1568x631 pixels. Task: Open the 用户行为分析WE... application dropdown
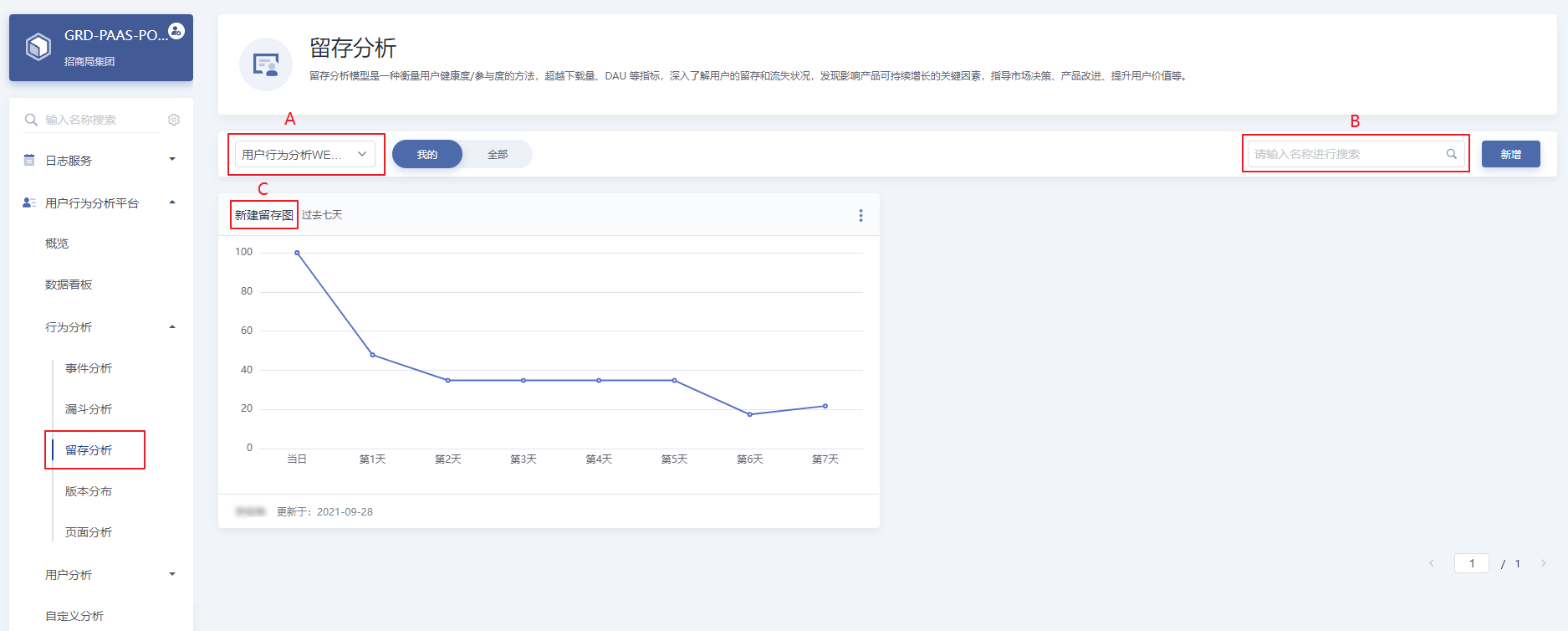tap(305, 154)
